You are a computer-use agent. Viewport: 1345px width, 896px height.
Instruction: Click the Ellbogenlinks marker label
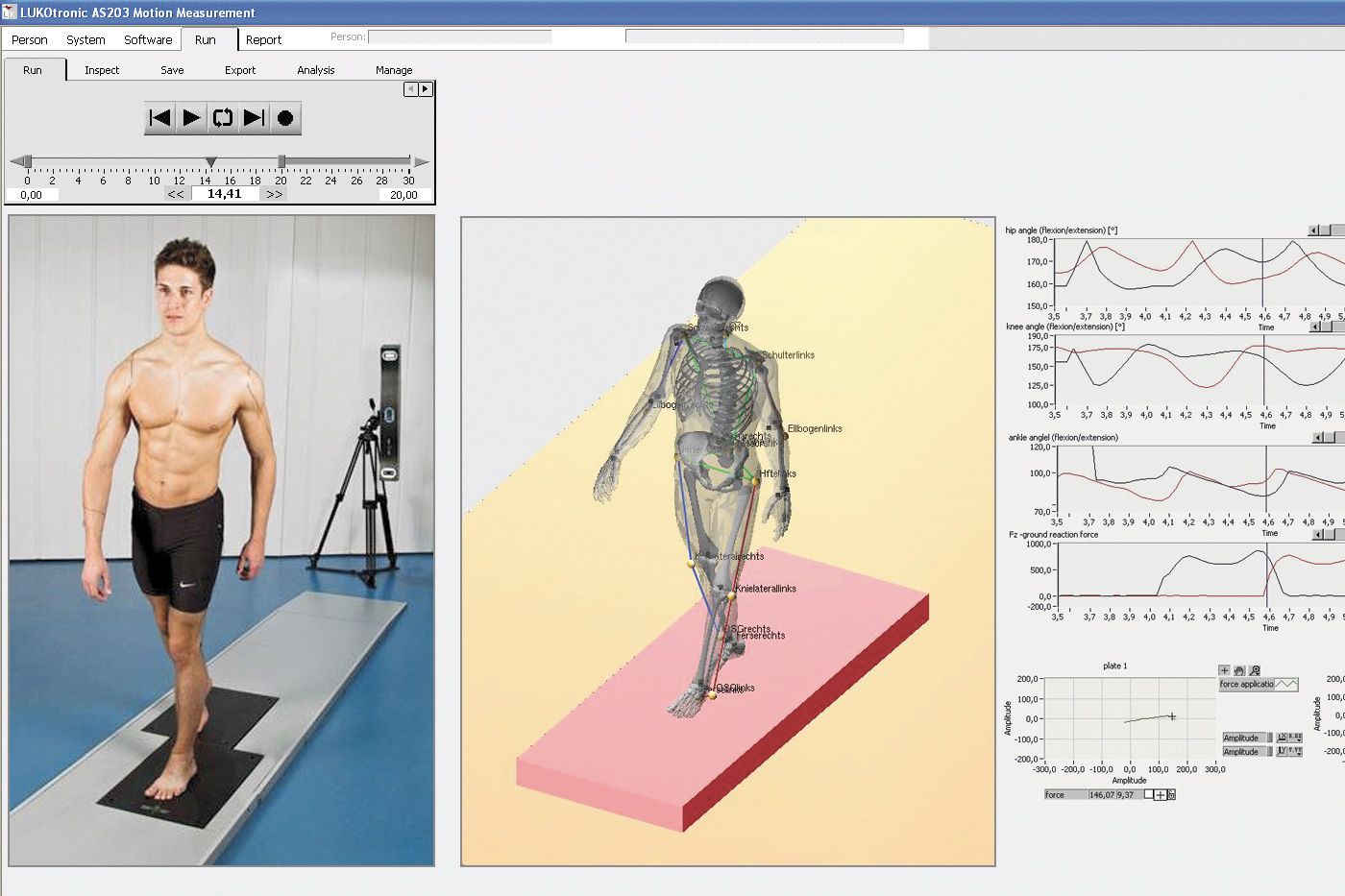coord(815,429)
